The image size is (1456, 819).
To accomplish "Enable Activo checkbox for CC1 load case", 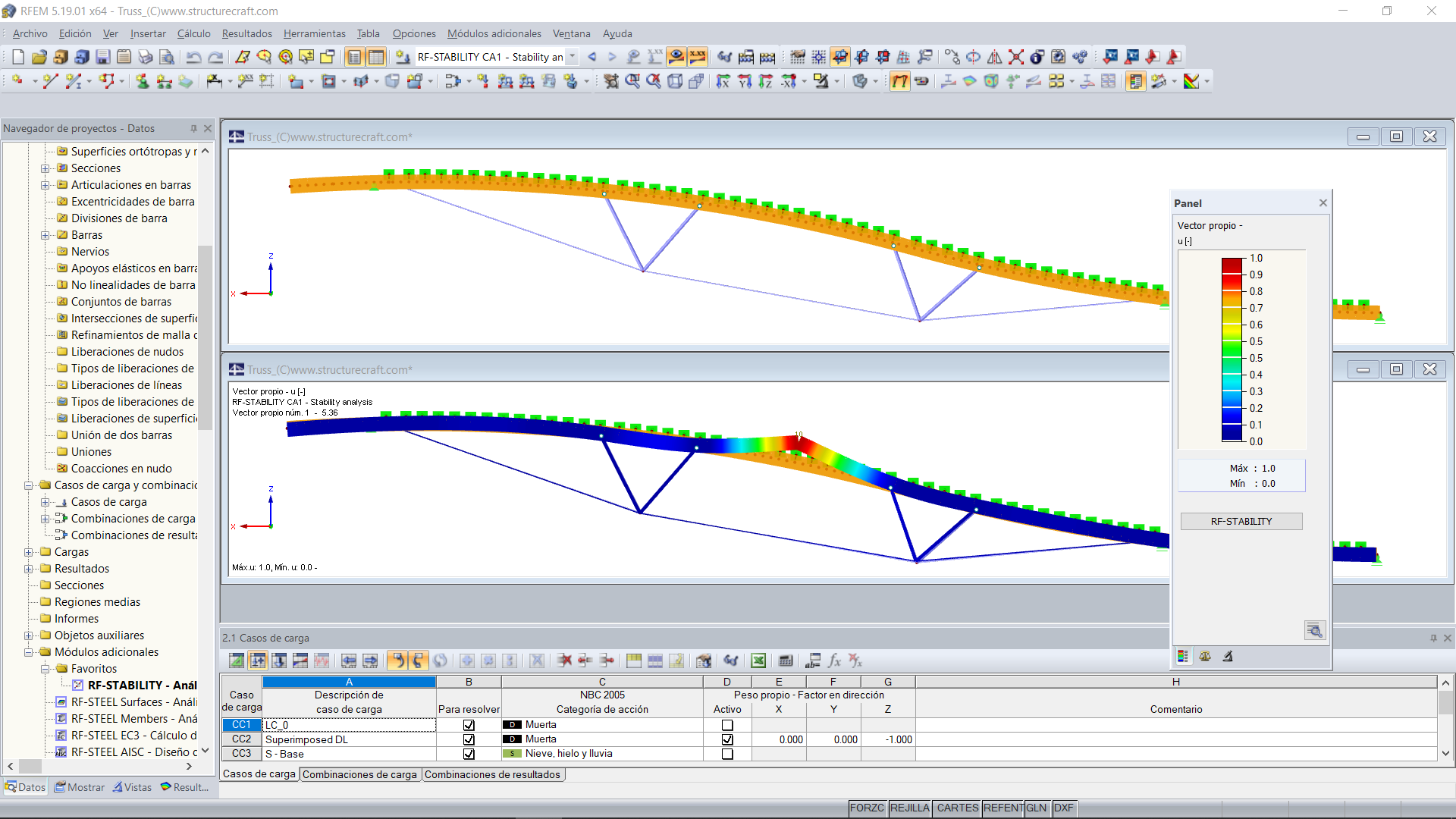I will tap(726, 725).
